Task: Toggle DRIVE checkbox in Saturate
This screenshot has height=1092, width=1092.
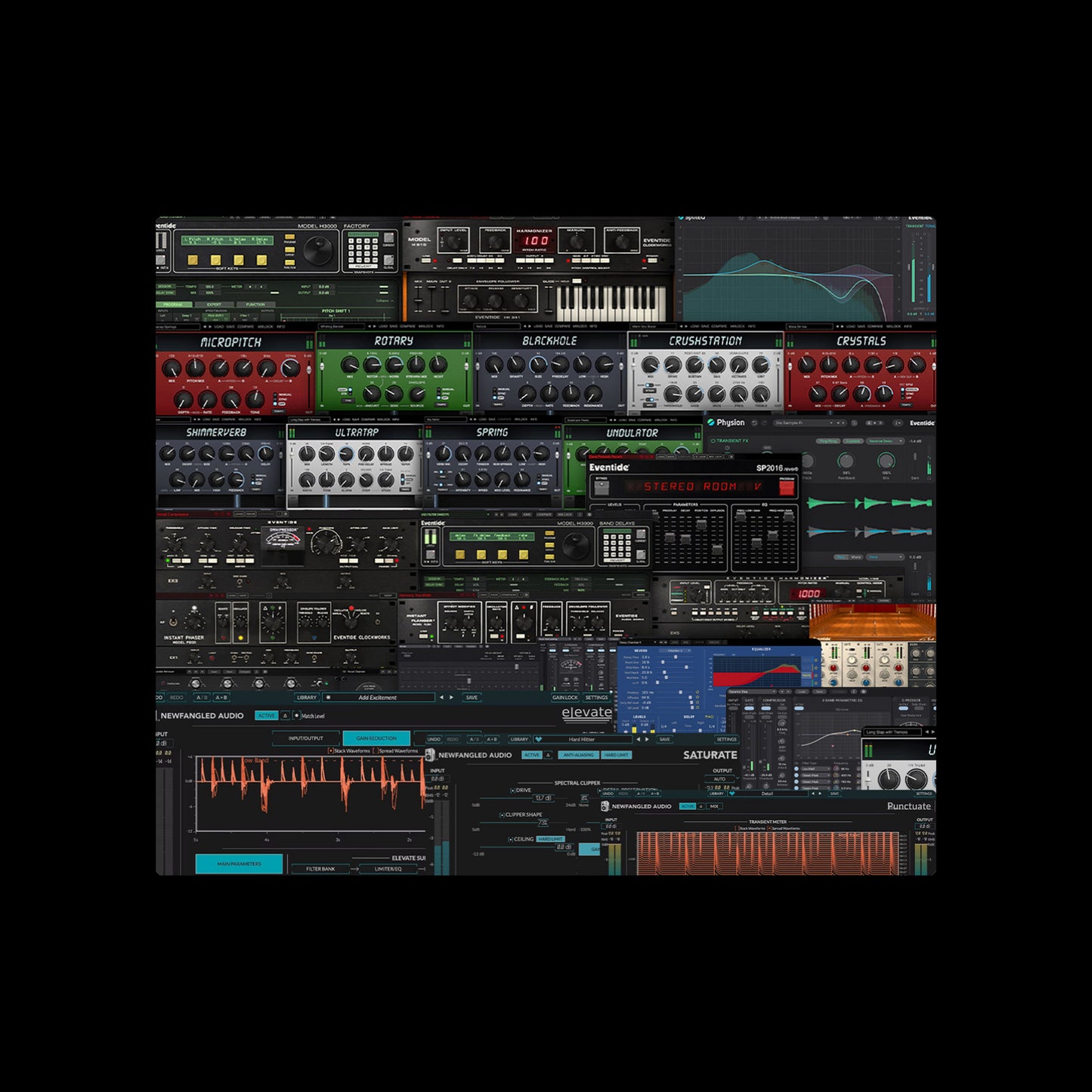Action: [x=513, y=790]
